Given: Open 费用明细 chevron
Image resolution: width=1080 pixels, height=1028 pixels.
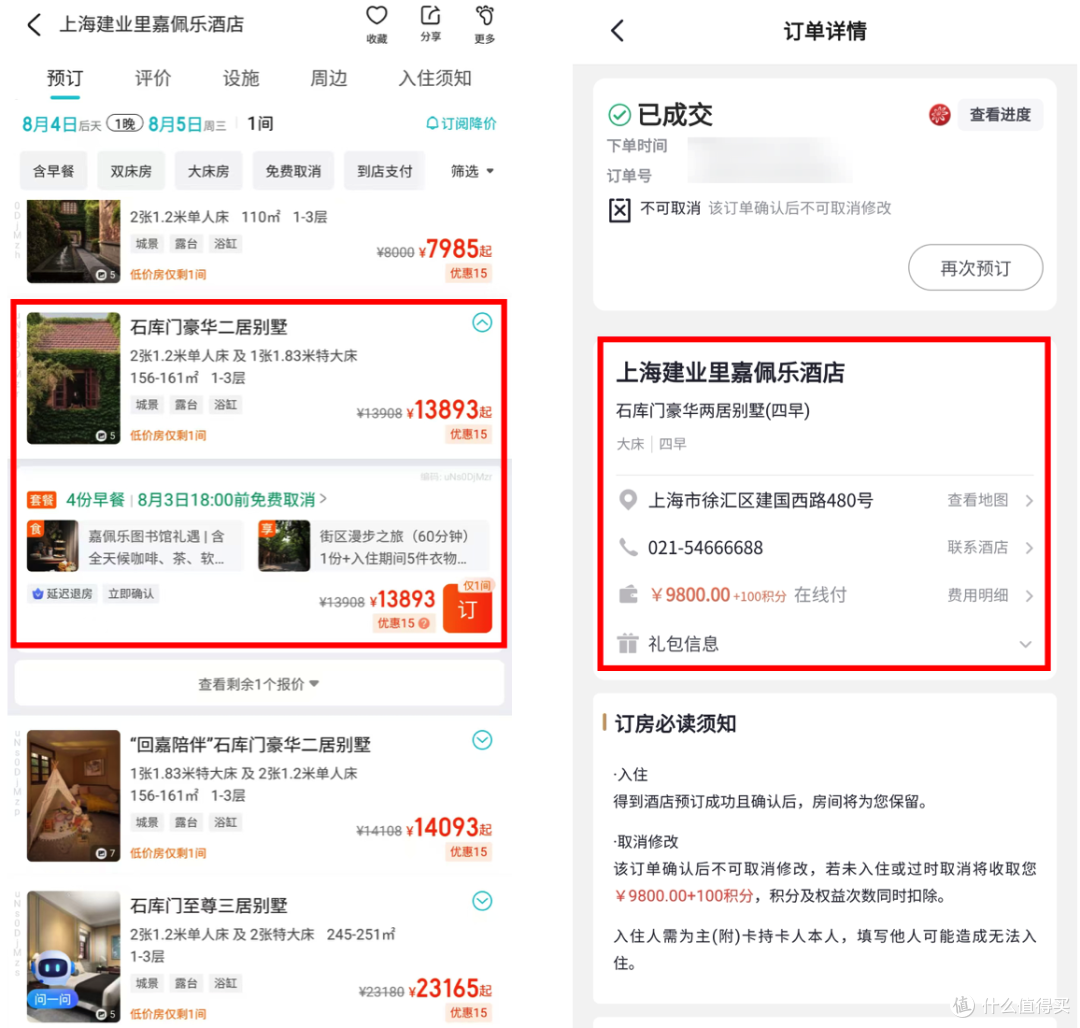Looking at the screenshot, I should point(1029,596).
